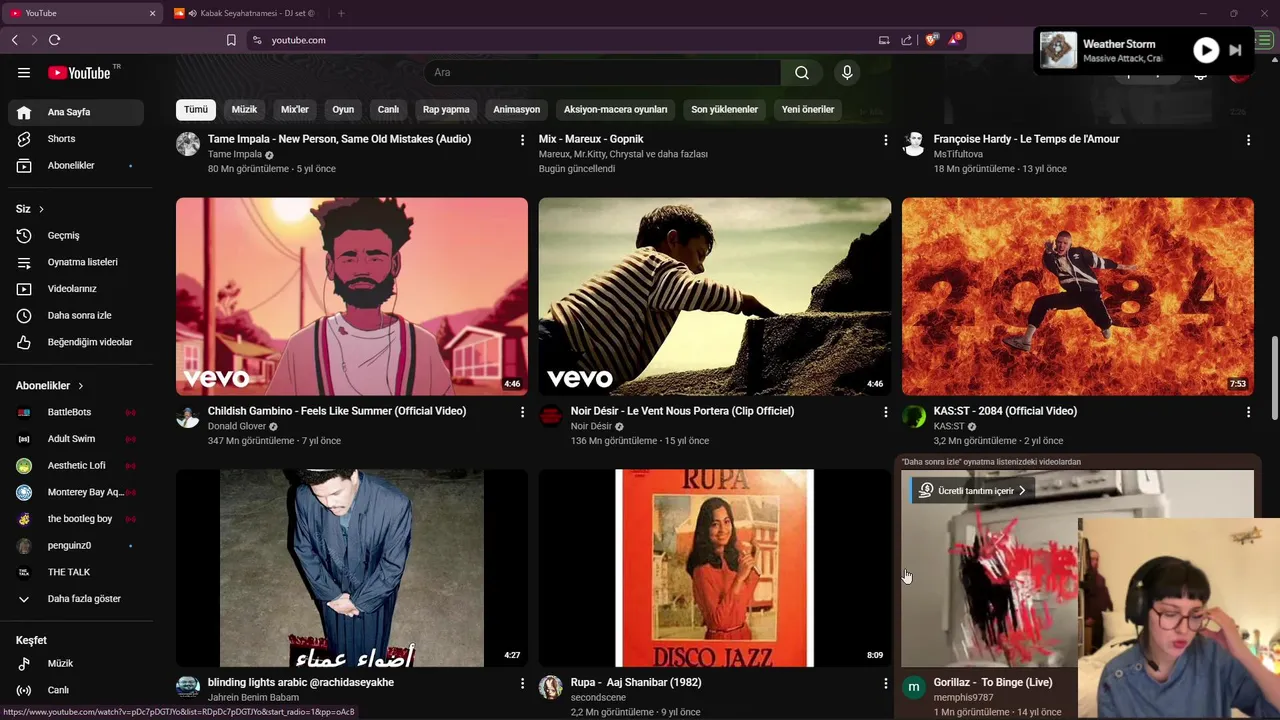Select the Animasyon filter chip
This screenshot has width=1280, height=720.
click(x=517, y=109)
